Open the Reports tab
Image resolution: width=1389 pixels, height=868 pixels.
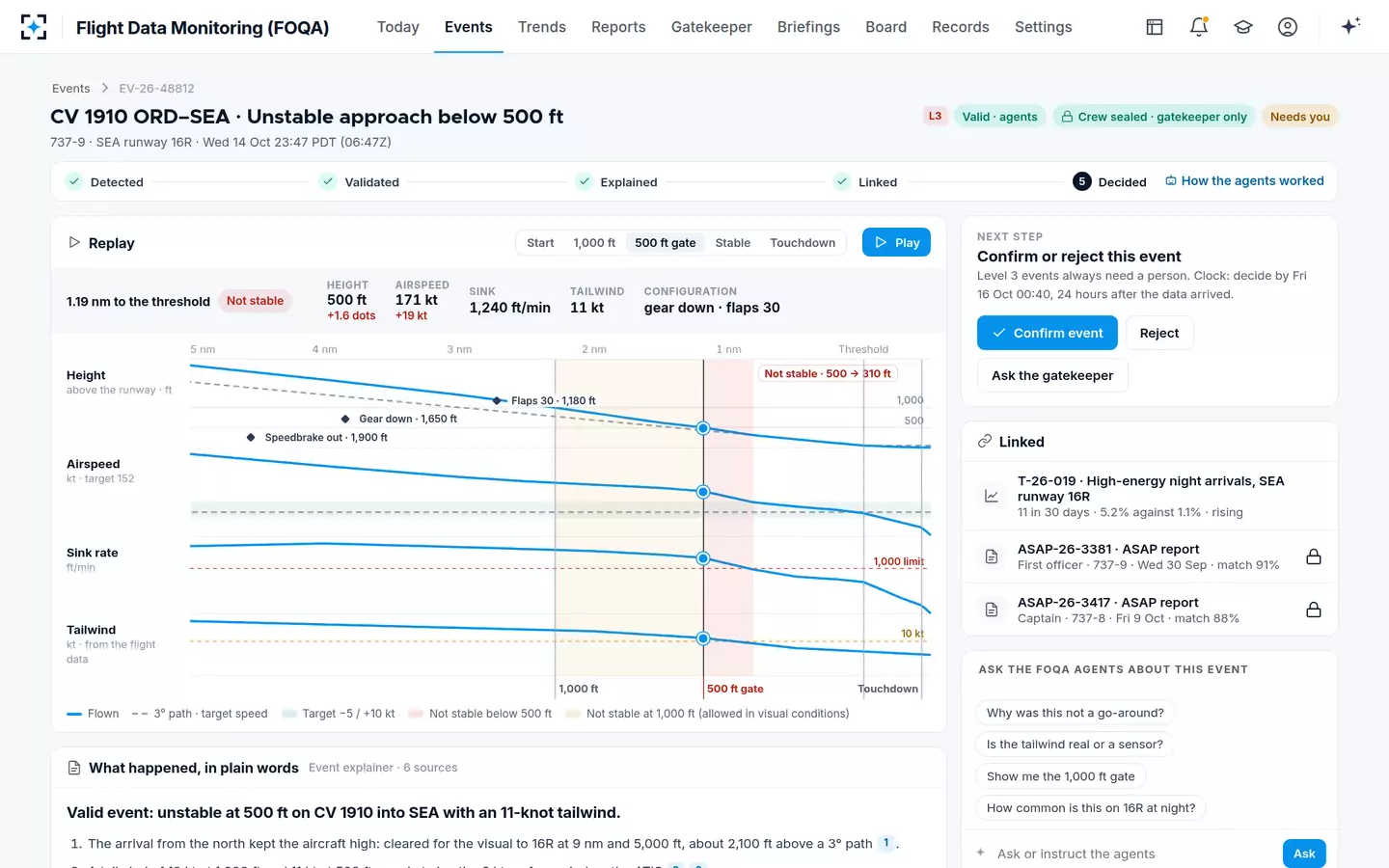618,27
